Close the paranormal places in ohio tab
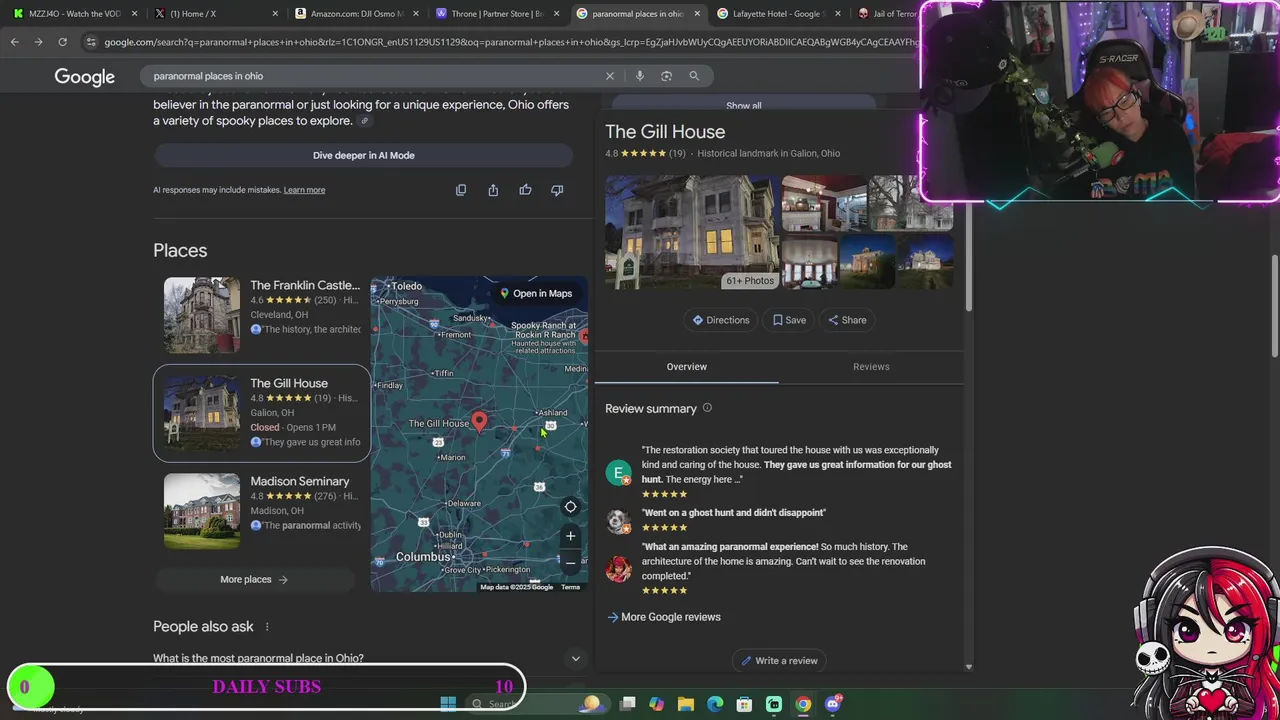This screenshot has height=720, width=1280. [698, 14]
